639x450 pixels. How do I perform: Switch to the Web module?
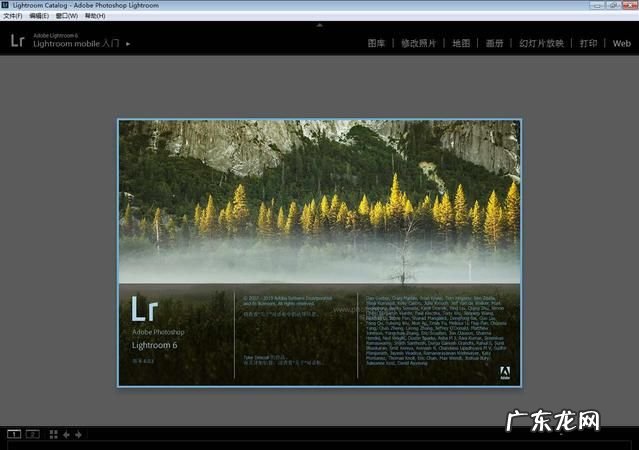(621, 43)
